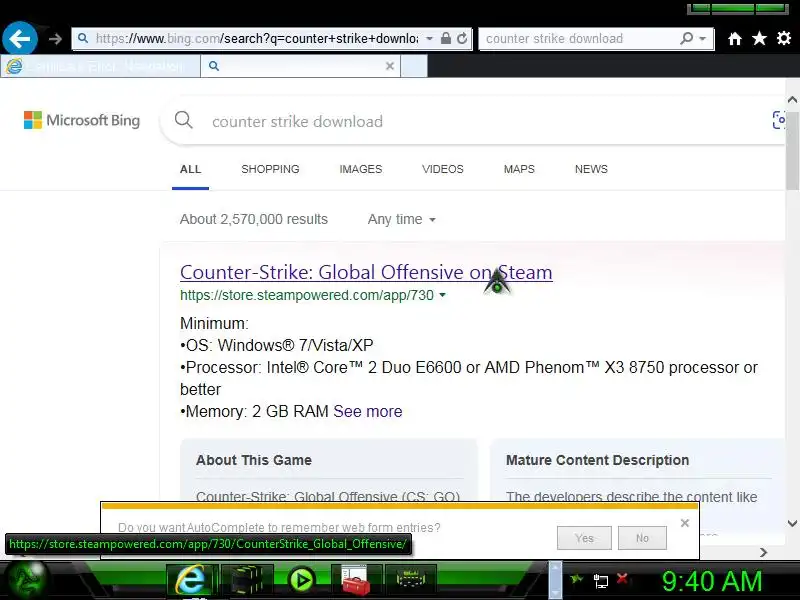Go back using the browser back arrow
Image resolution: width=800 pixels, height=600 pixels.
(x=20, y=39)
